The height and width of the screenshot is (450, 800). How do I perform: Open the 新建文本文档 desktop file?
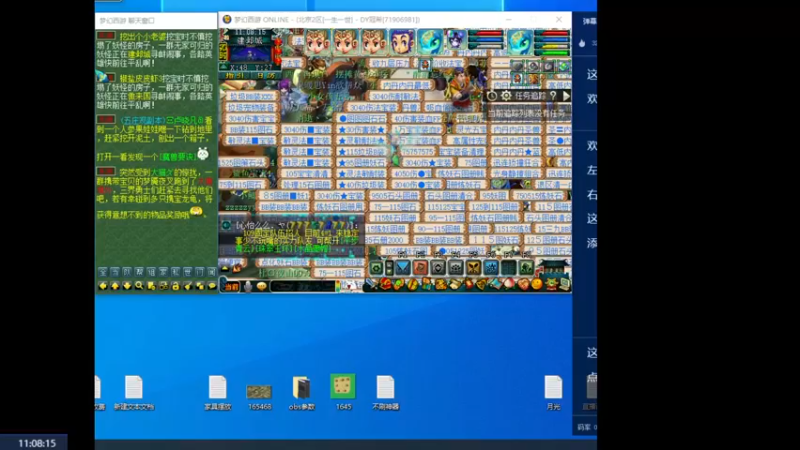point(134,393)
